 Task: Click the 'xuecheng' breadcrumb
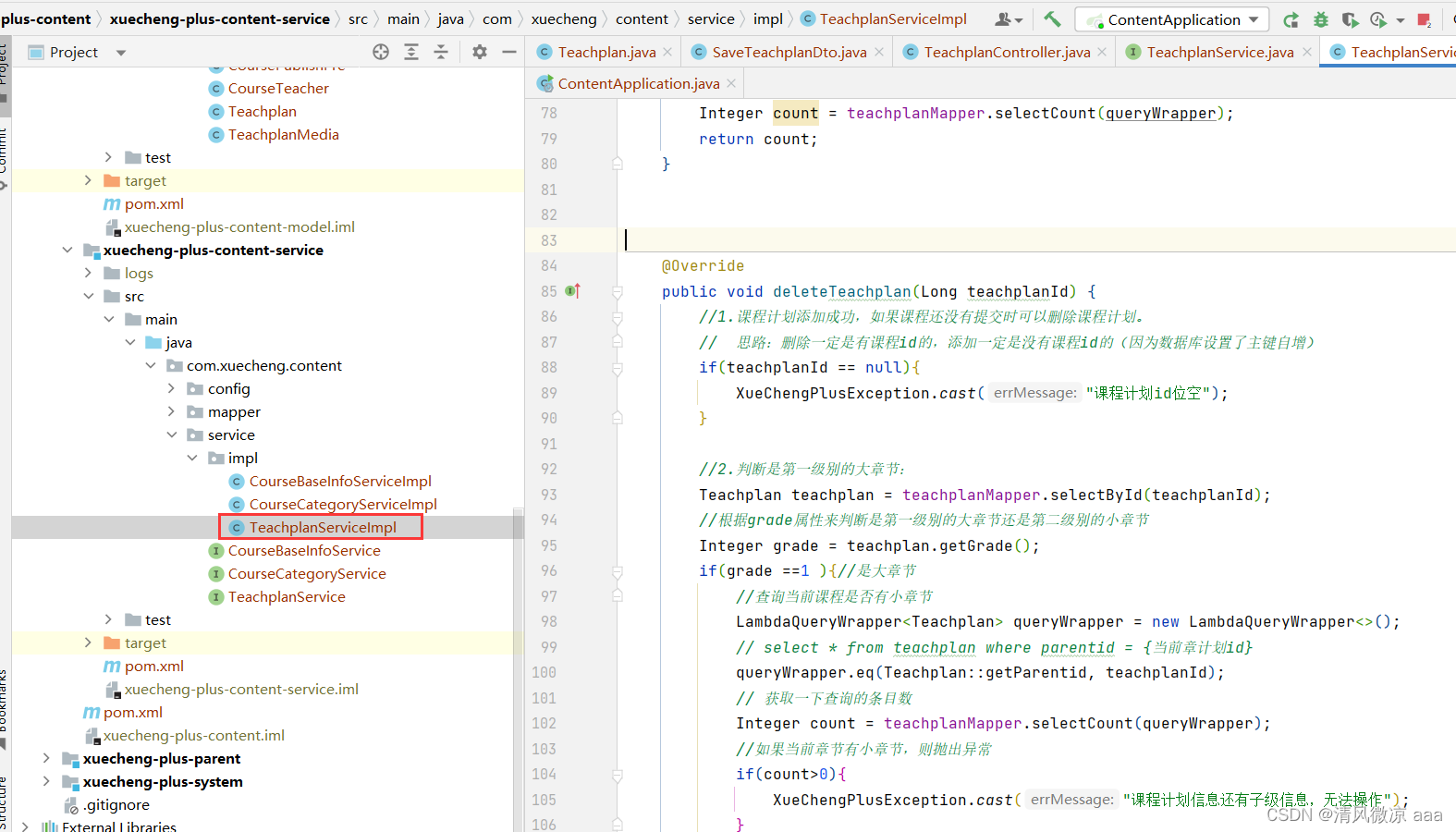coord(564,19)
